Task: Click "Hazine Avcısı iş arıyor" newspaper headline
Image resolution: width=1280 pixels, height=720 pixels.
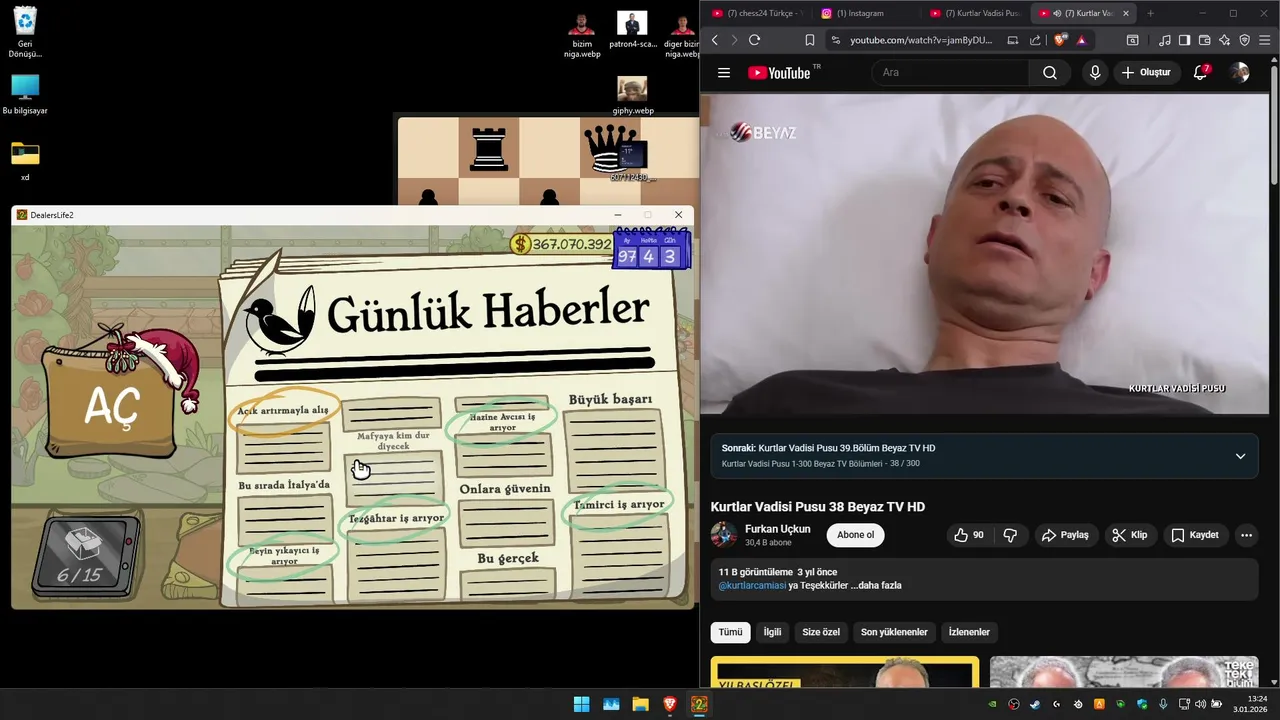Action: (x=502, y=422)
